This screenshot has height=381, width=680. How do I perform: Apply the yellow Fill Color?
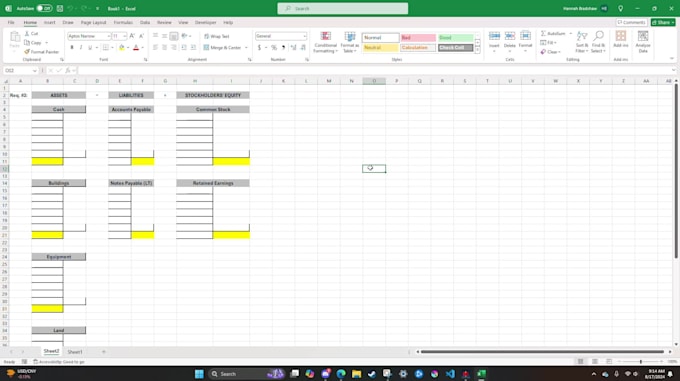click(122, 47)
